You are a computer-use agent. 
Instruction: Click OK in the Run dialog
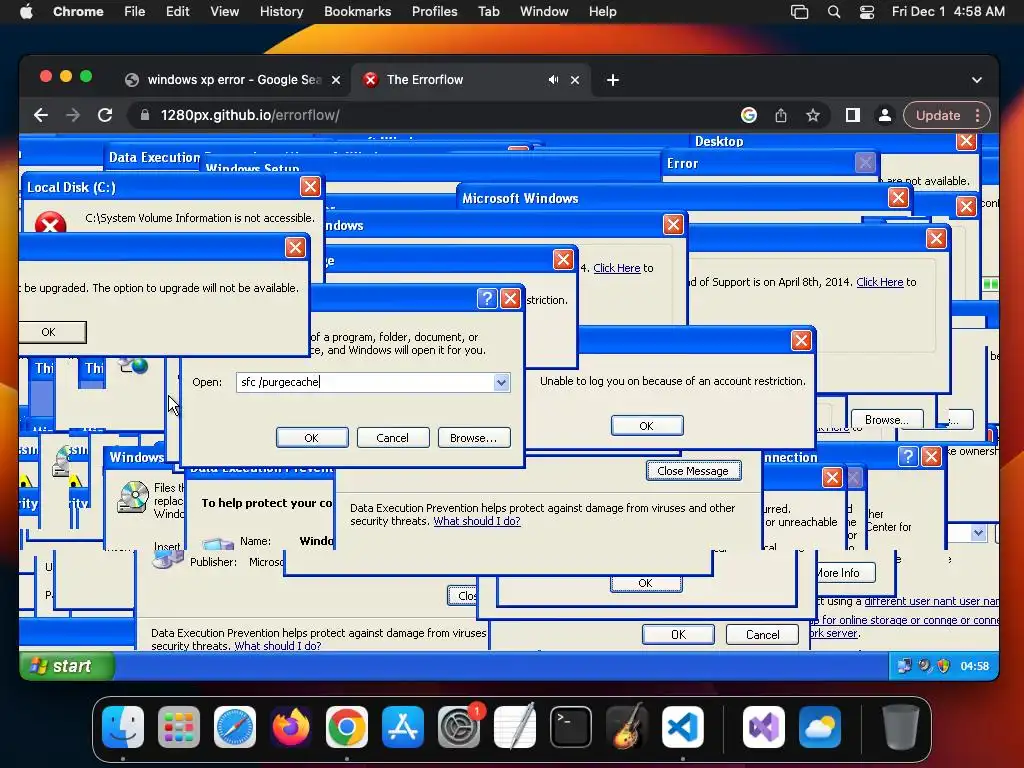(x=312, y=438)
